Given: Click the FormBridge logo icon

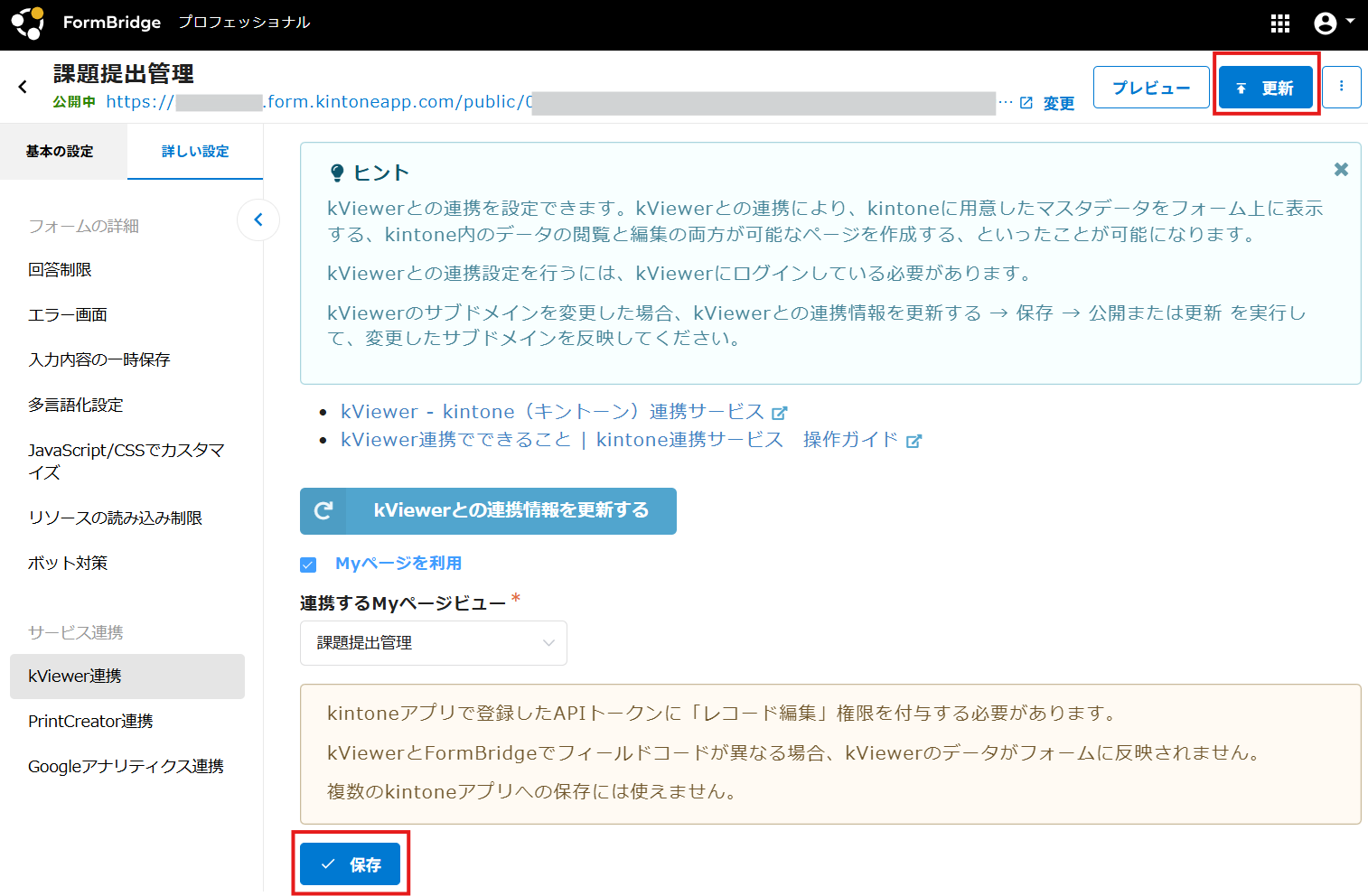Looking at the screenshot, I should 27,23.
